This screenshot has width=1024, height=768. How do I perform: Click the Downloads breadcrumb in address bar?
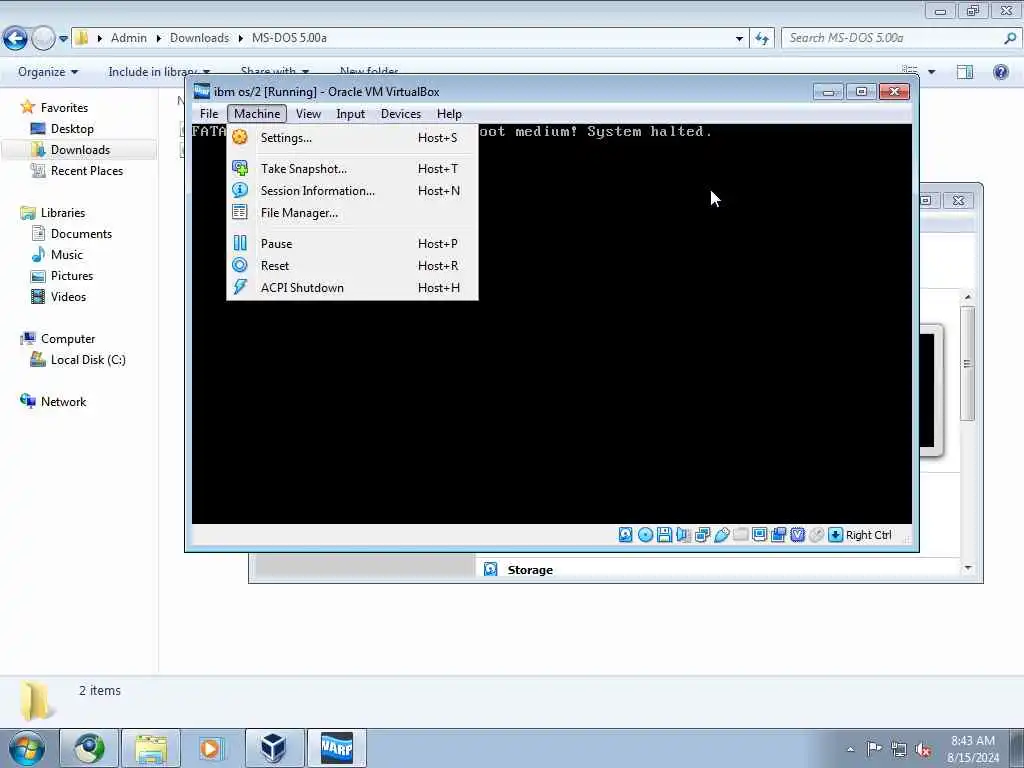click(199, 38)
